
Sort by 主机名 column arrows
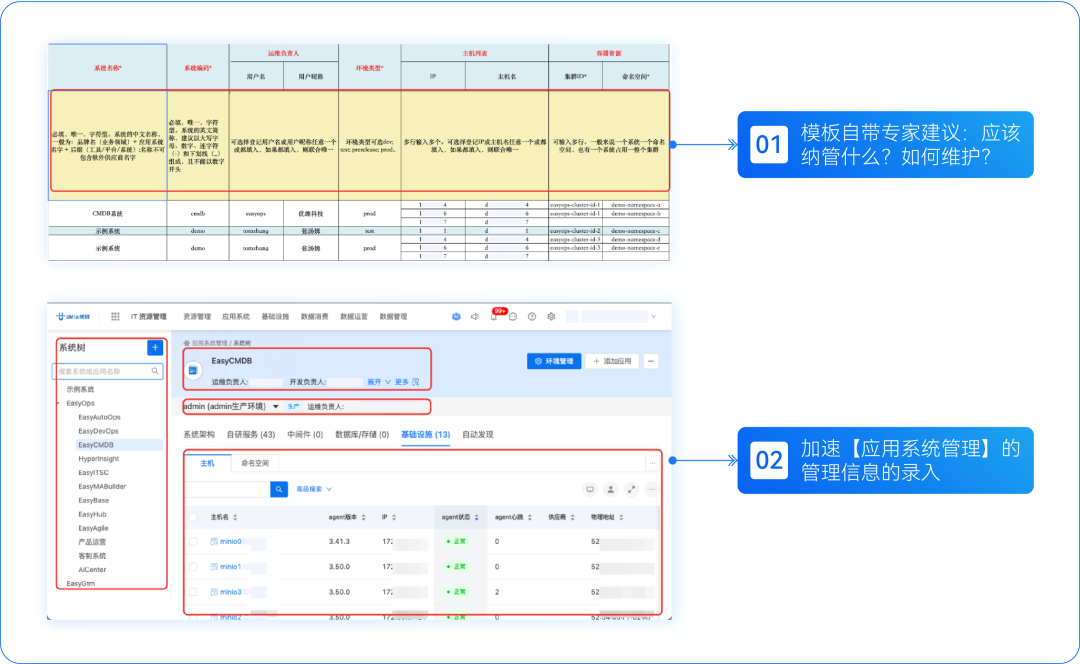235,517
